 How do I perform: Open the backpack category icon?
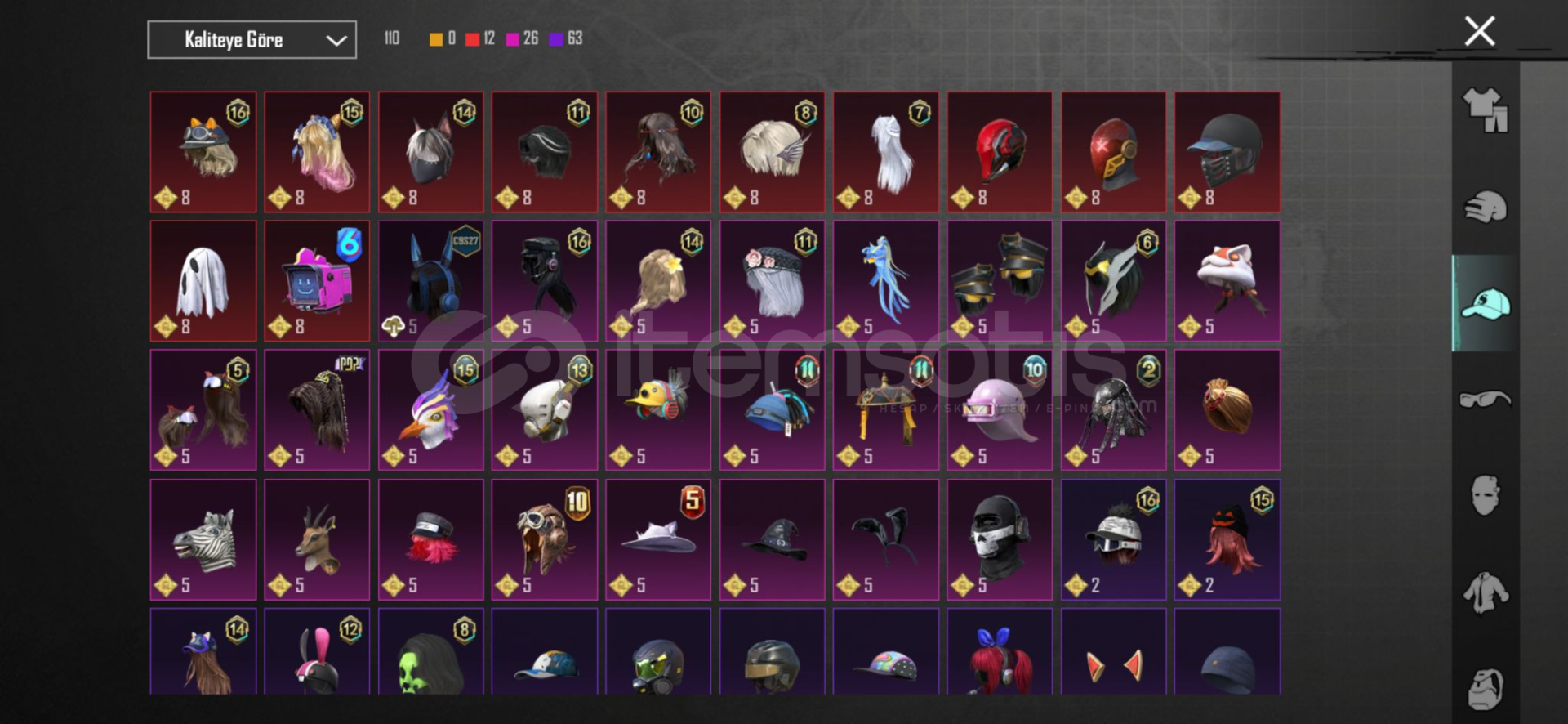[1486, 689]
